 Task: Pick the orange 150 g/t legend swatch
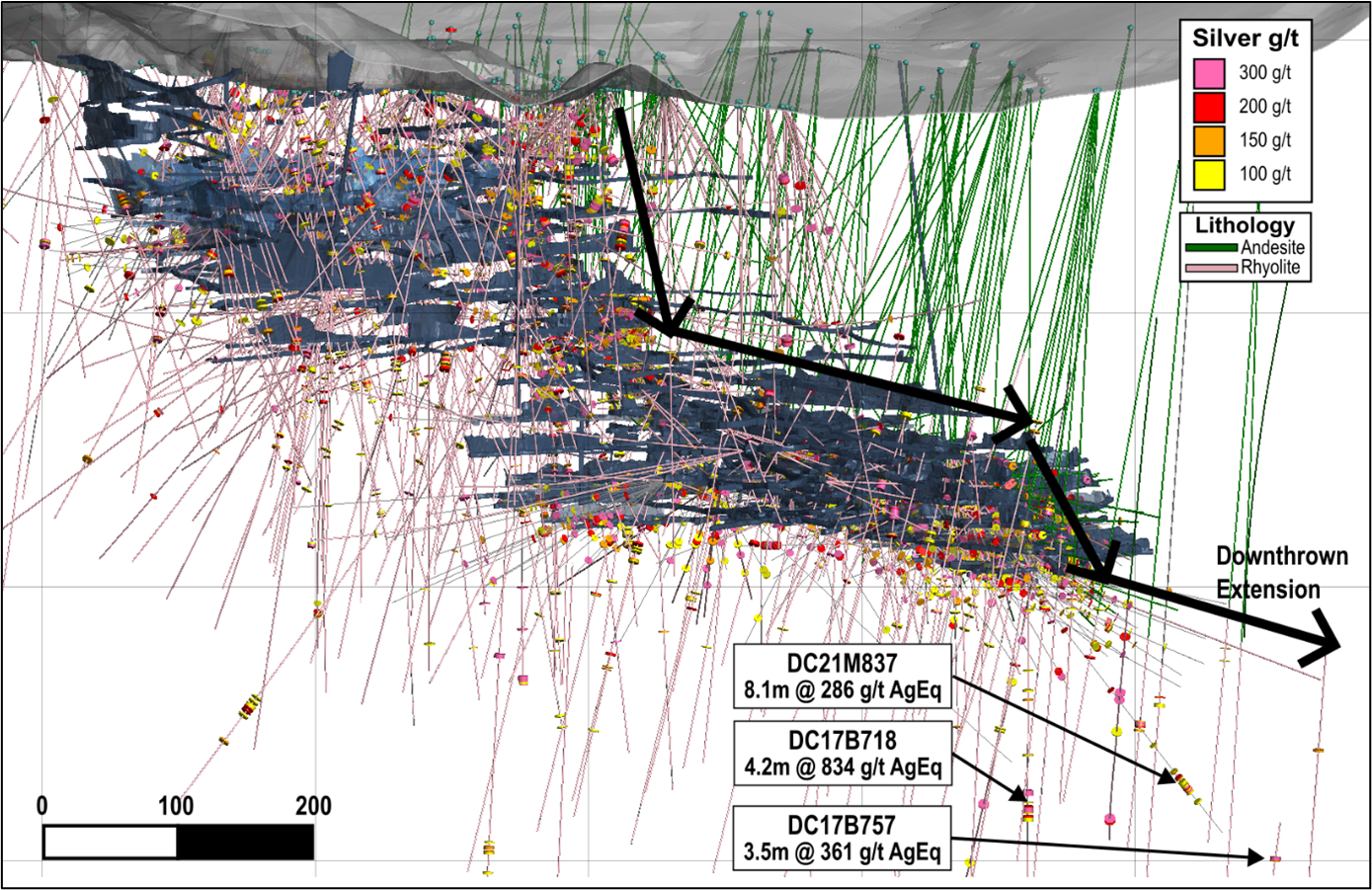pyautogui.click(x=1209, y=140)
